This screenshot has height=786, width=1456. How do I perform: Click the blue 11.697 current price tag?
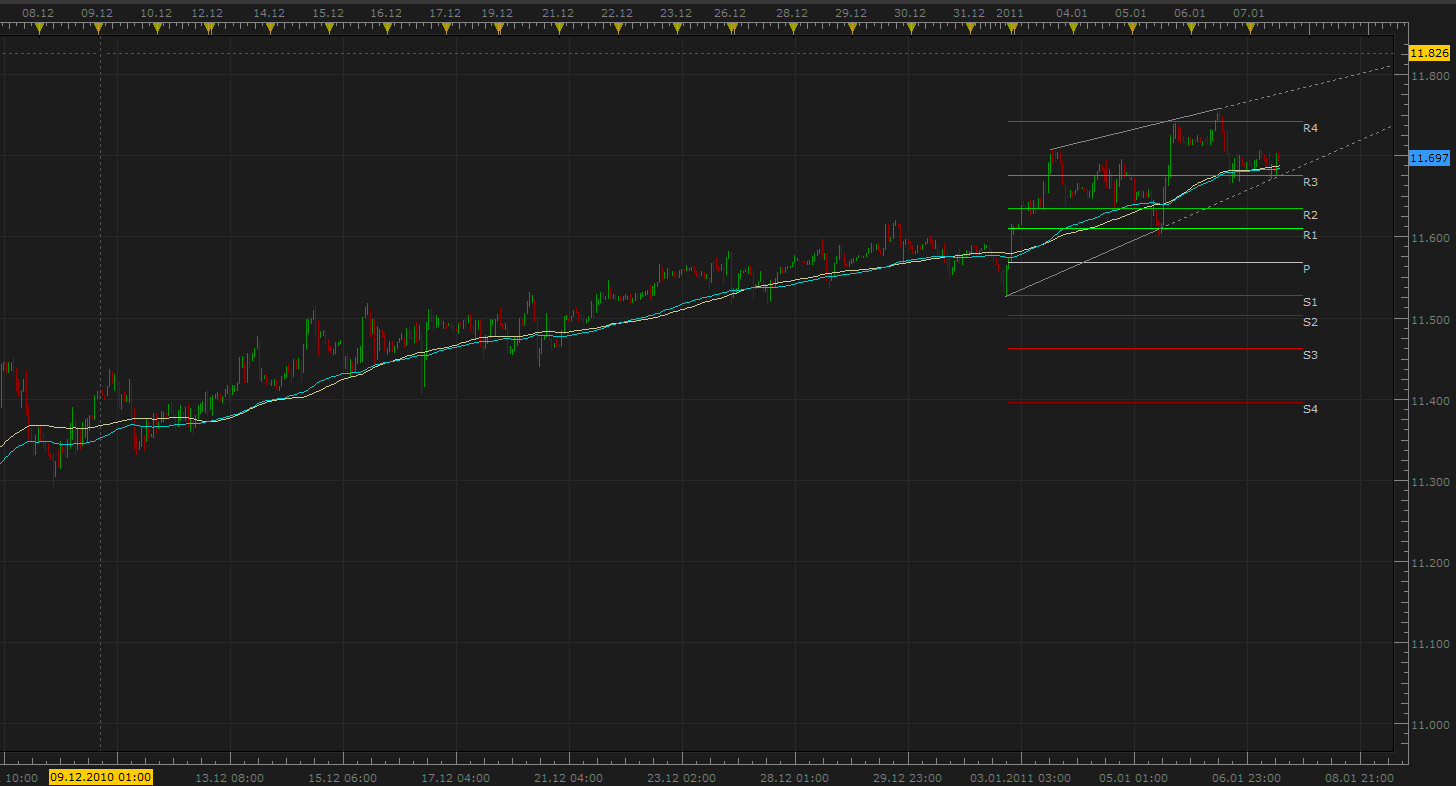pyautogui.click(x=1428, y=158)
